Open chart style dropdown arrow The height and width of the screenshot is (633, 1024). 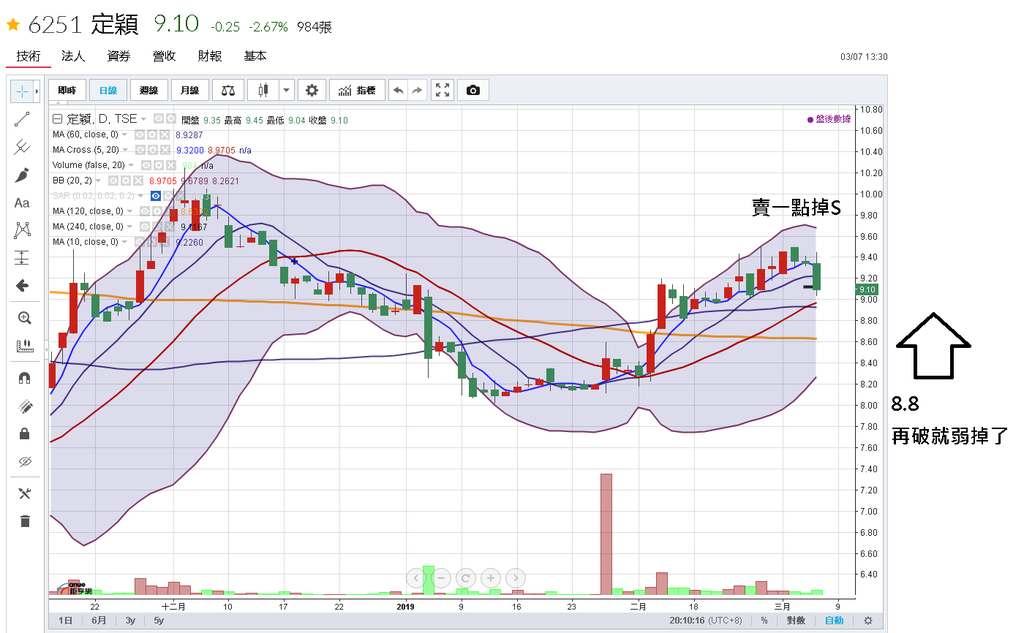286,90
